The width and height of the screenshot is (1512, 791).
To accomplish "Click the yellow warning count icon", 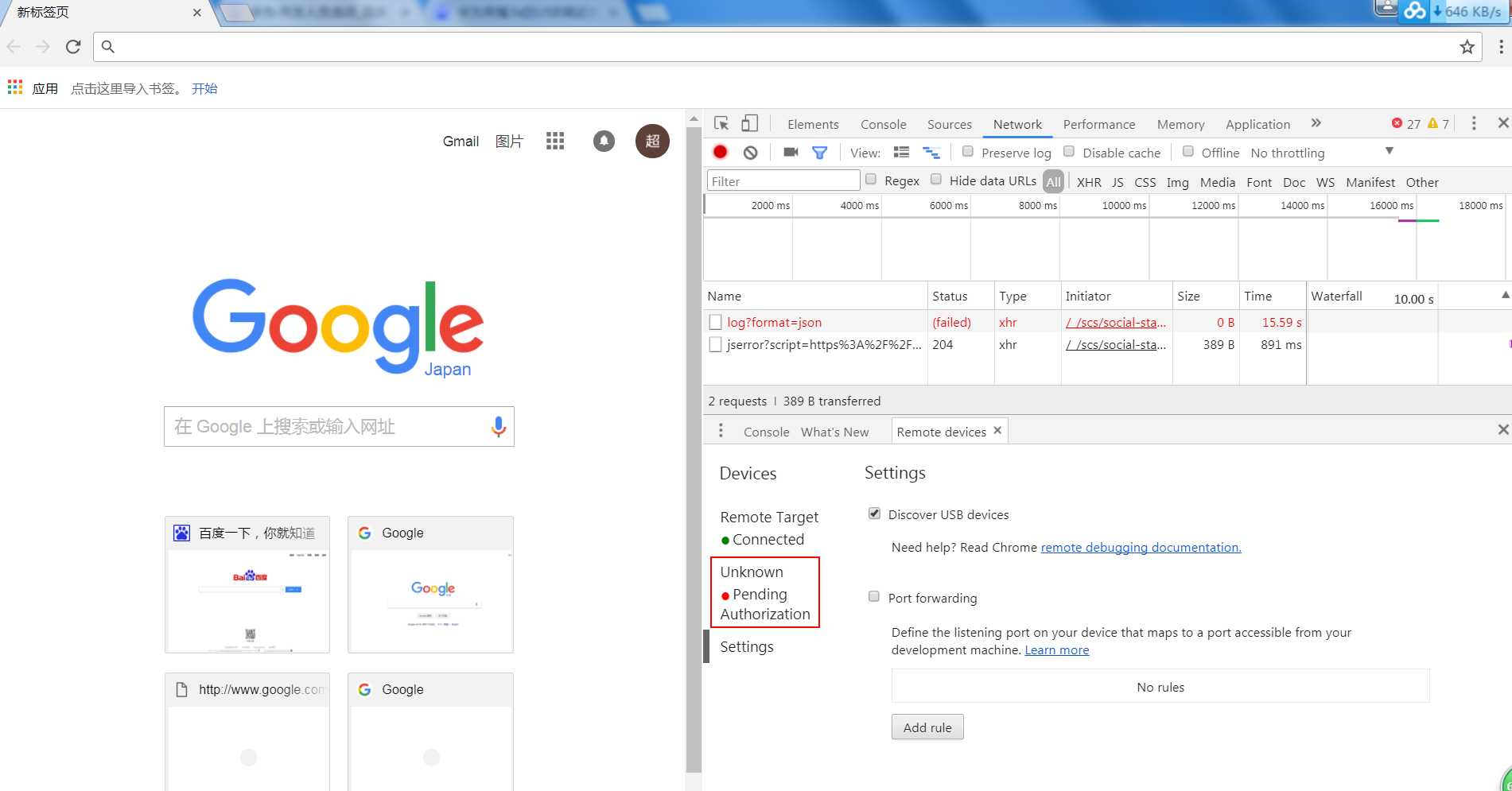I will (x=1432, y=123).
